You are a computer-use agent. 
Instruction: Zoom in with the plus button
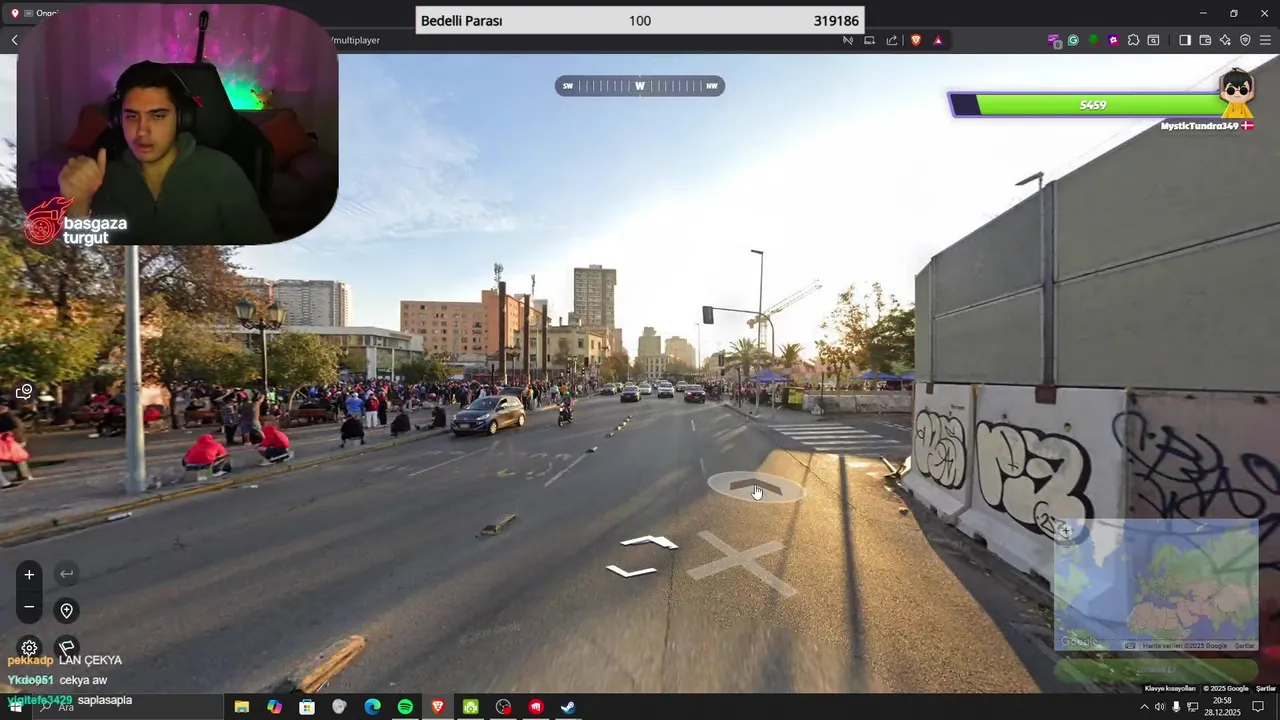pyautogui.click(x=29, y=574)
